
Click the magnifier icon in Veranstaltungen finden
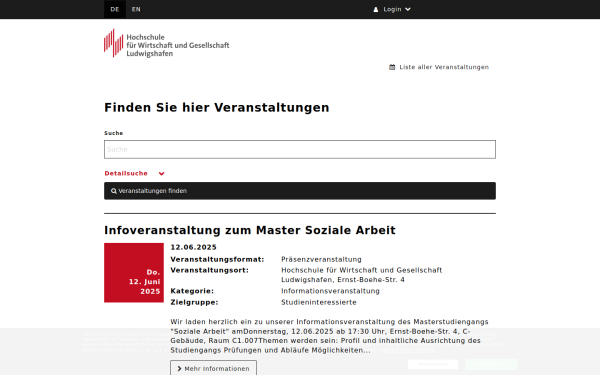coord(114,191)
